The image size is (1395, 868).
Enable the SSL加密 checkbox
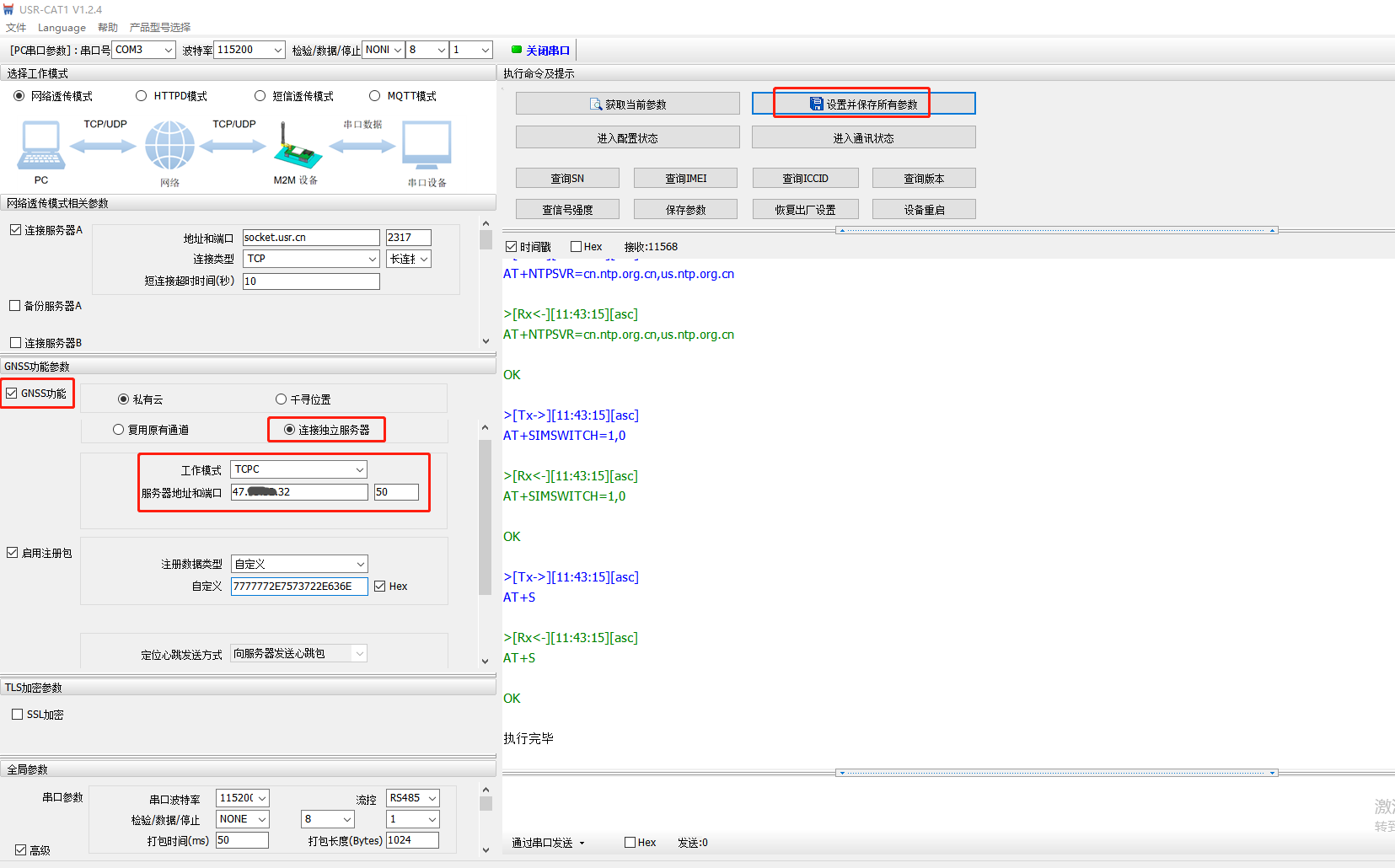(17, 715)
